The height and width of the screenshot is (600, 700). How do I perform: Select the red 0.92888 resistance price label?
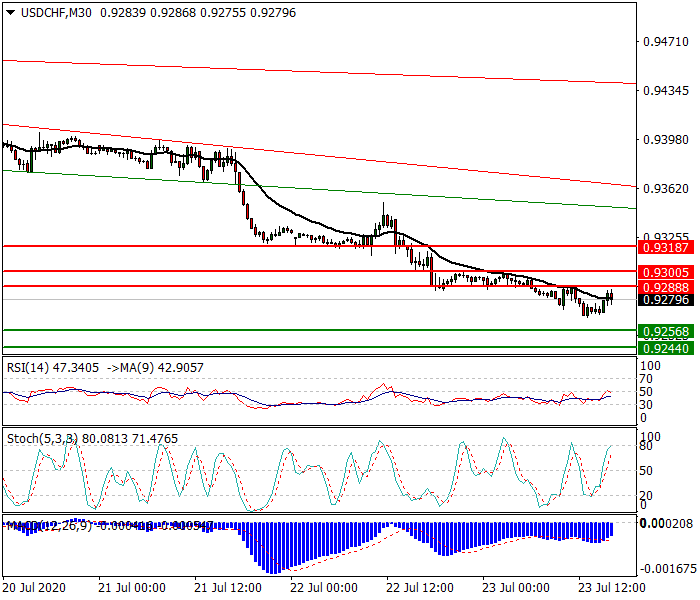[x=666, y=287]
